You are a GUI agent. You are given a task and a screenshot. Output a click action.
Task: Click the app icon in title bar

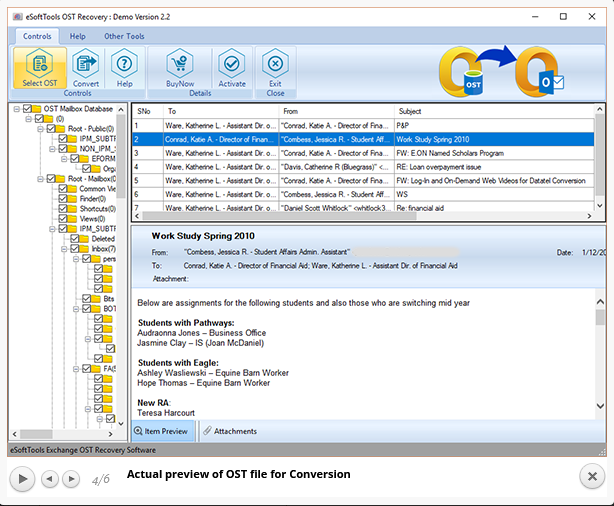pyautogui.click(x=17, y=17)
